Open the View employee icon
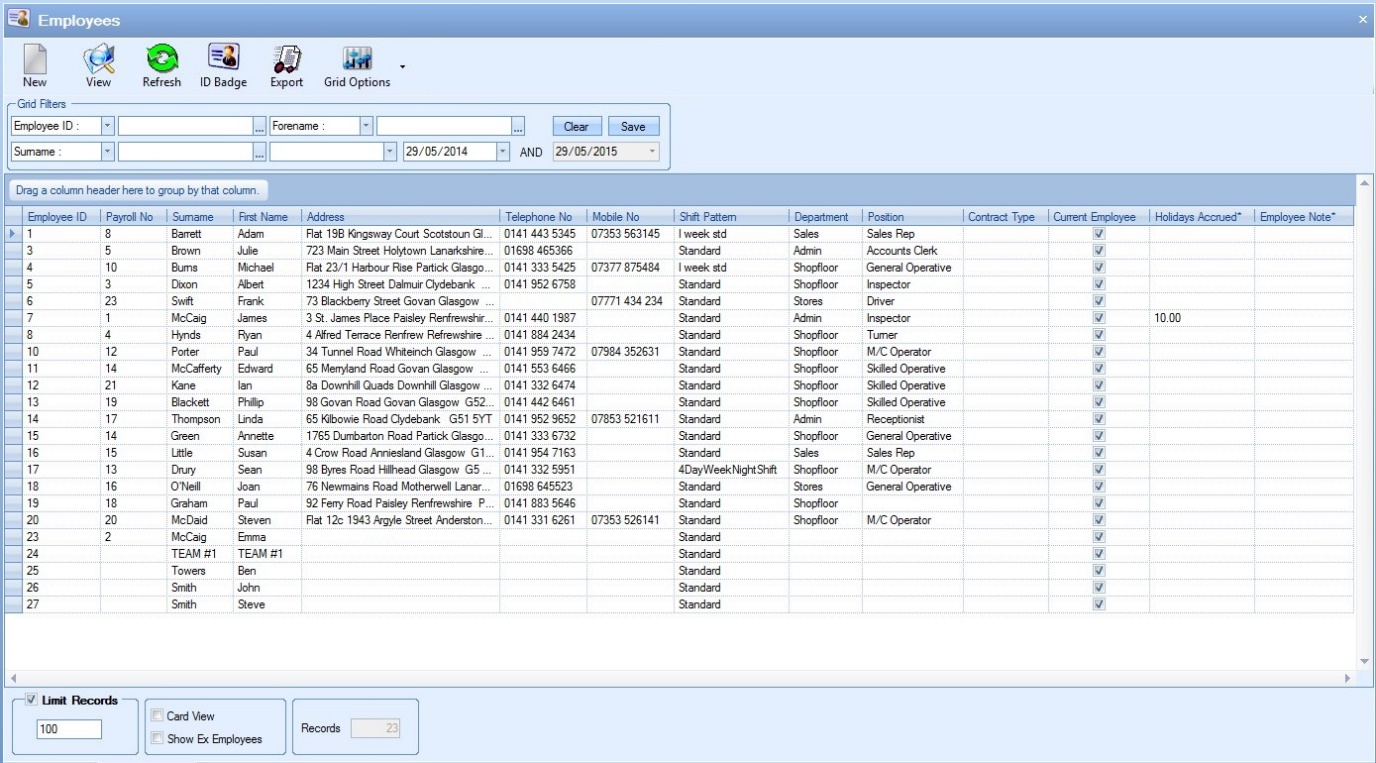Screen dimensions: 1376x763 tap(98, 60)
